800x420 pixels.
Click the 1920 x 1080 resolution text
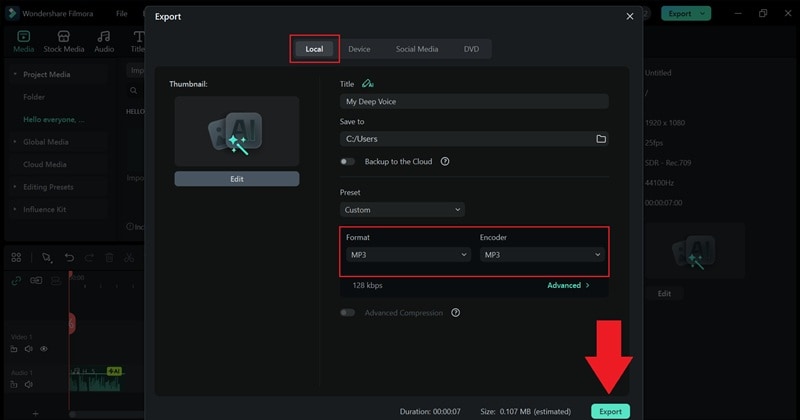pyautogui.click(x=665, y=122)
